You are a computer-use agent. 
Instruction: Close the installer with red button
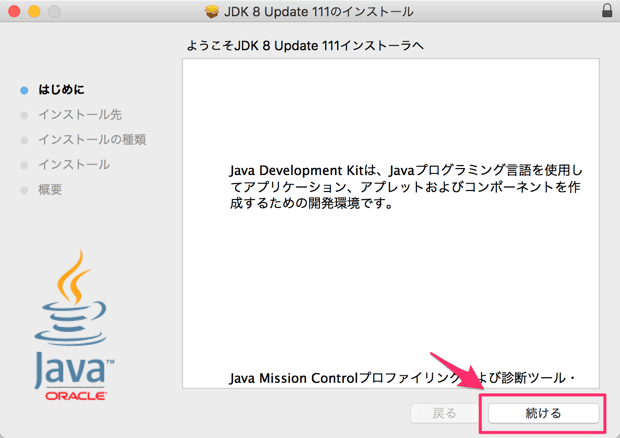[14, 11]
